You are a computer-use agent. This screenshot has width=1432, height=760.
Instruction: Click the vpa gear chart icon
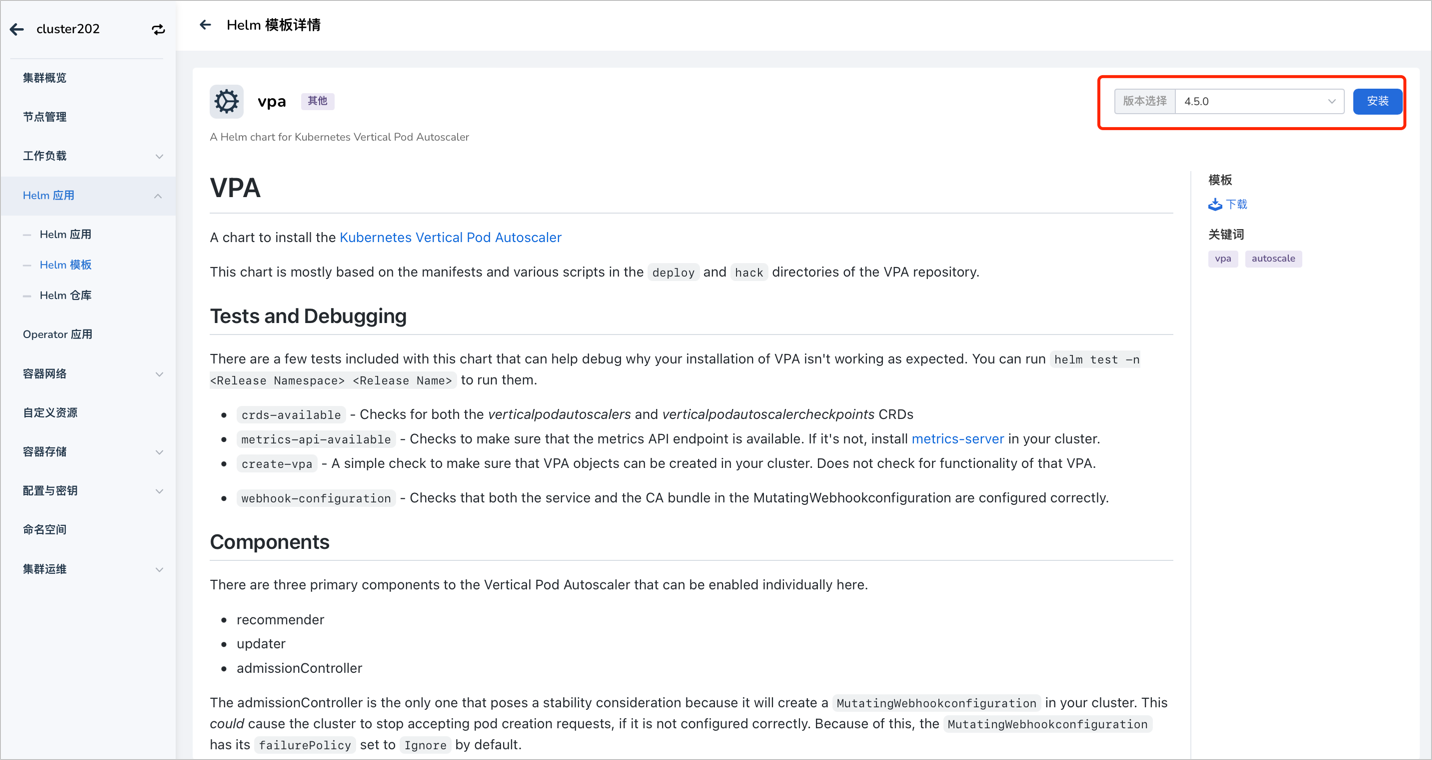[227, 101]
